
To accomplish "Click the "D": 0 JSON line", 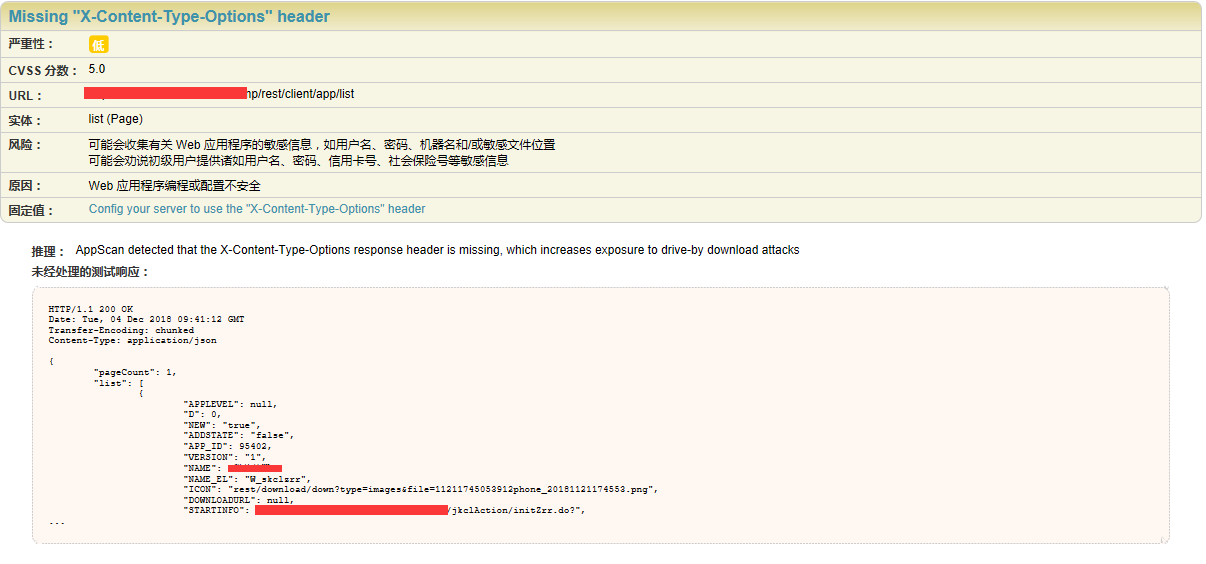I will point(202,414).
